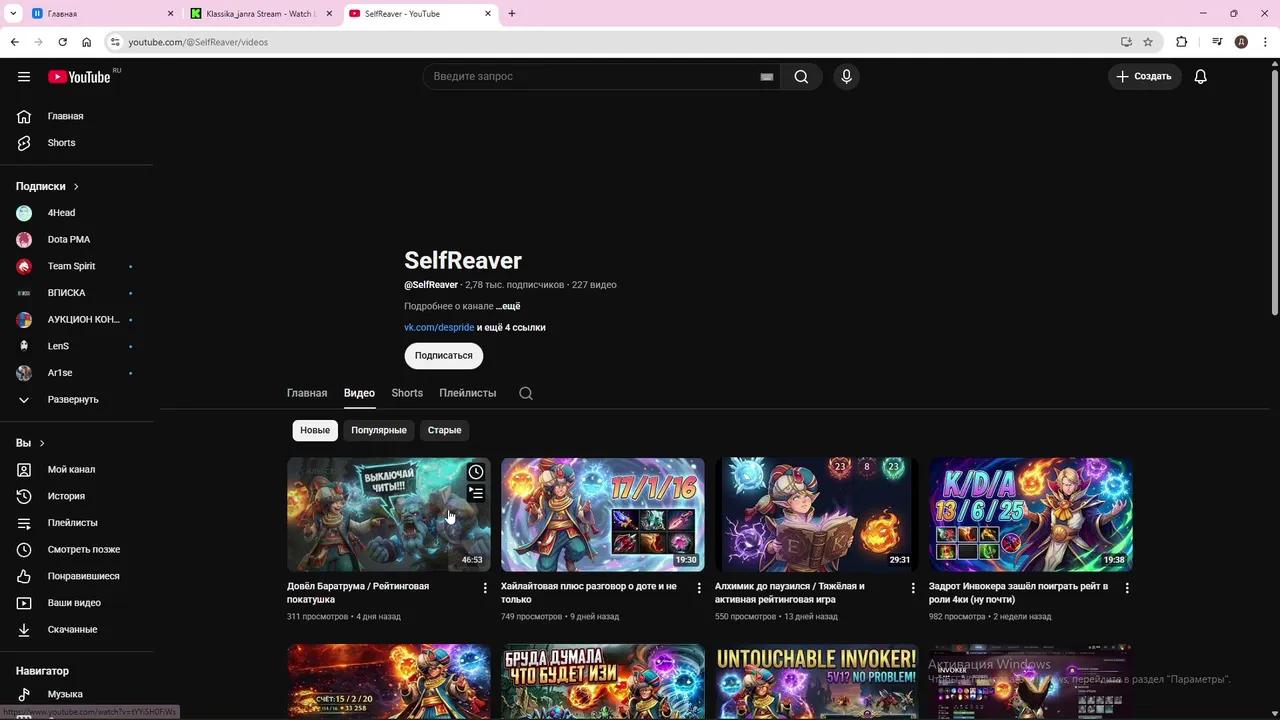This screenshot has height=720, width=1280.
Task: Click the YouTube search input field
Action: point(590,76)
